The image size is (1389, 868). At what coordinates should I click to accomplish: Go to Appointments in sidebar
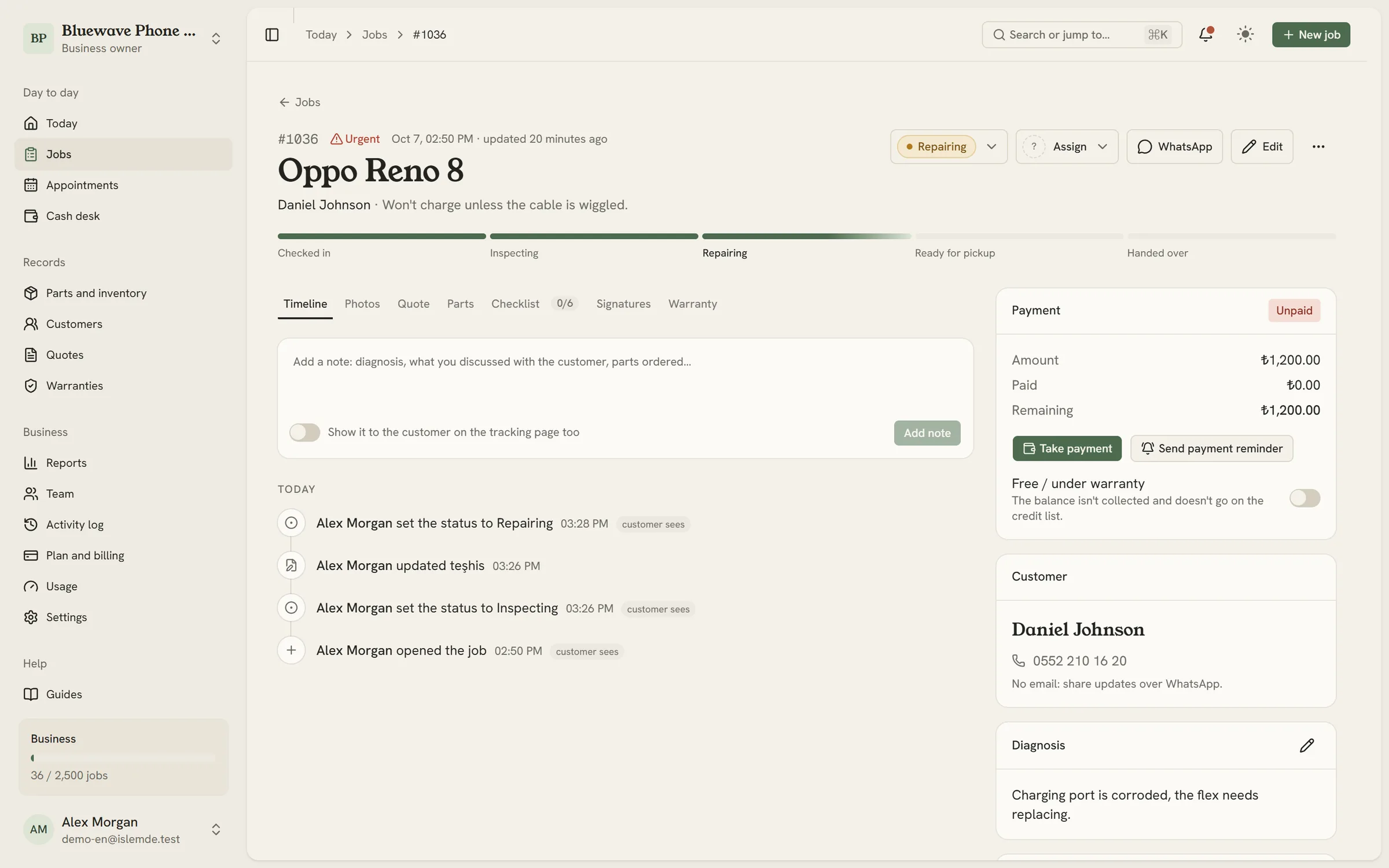(123, 185)
